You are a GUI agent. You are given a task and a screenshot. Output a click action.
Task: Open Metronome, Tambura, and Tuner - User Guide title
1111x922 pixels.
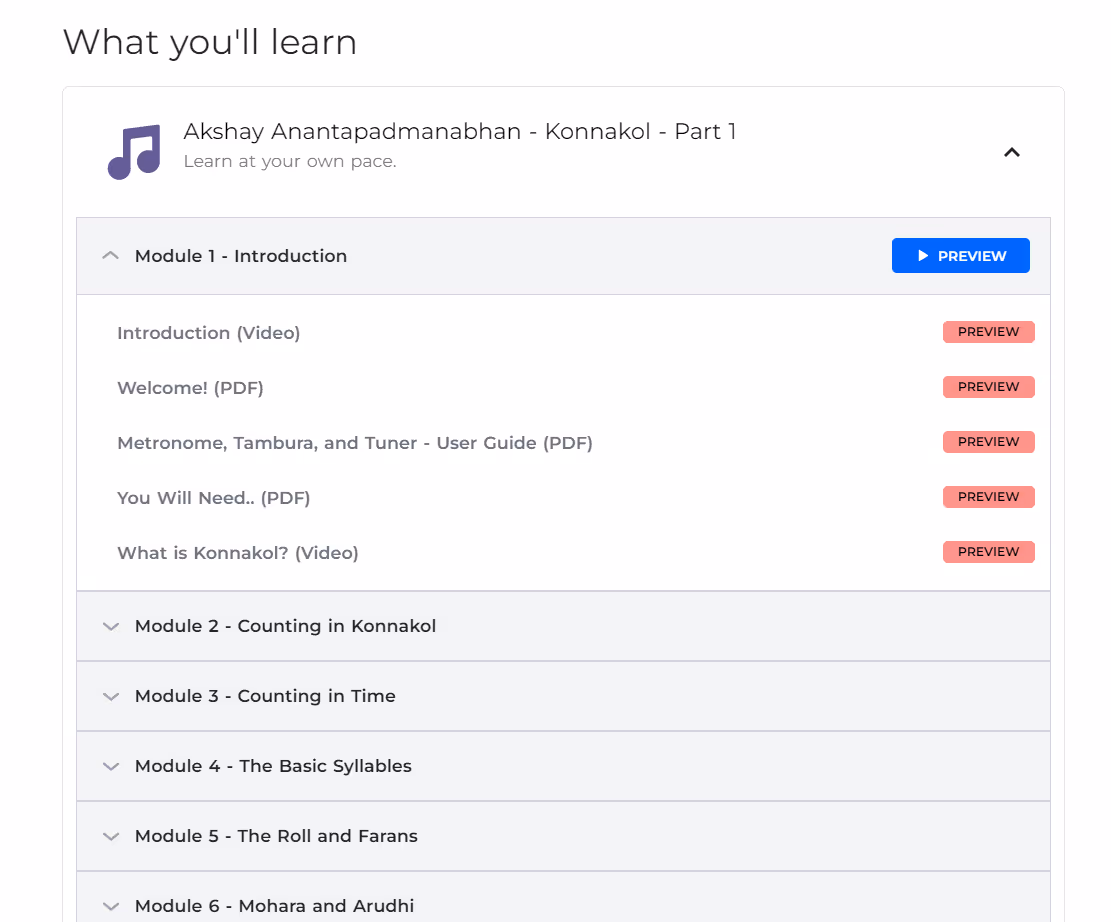pos(355,443)
